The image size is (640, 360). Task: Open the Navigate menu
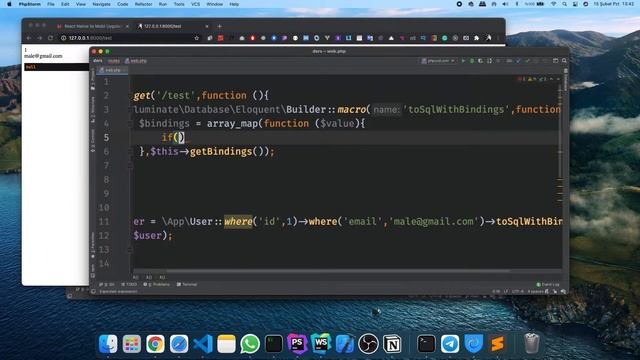point(101,4)
